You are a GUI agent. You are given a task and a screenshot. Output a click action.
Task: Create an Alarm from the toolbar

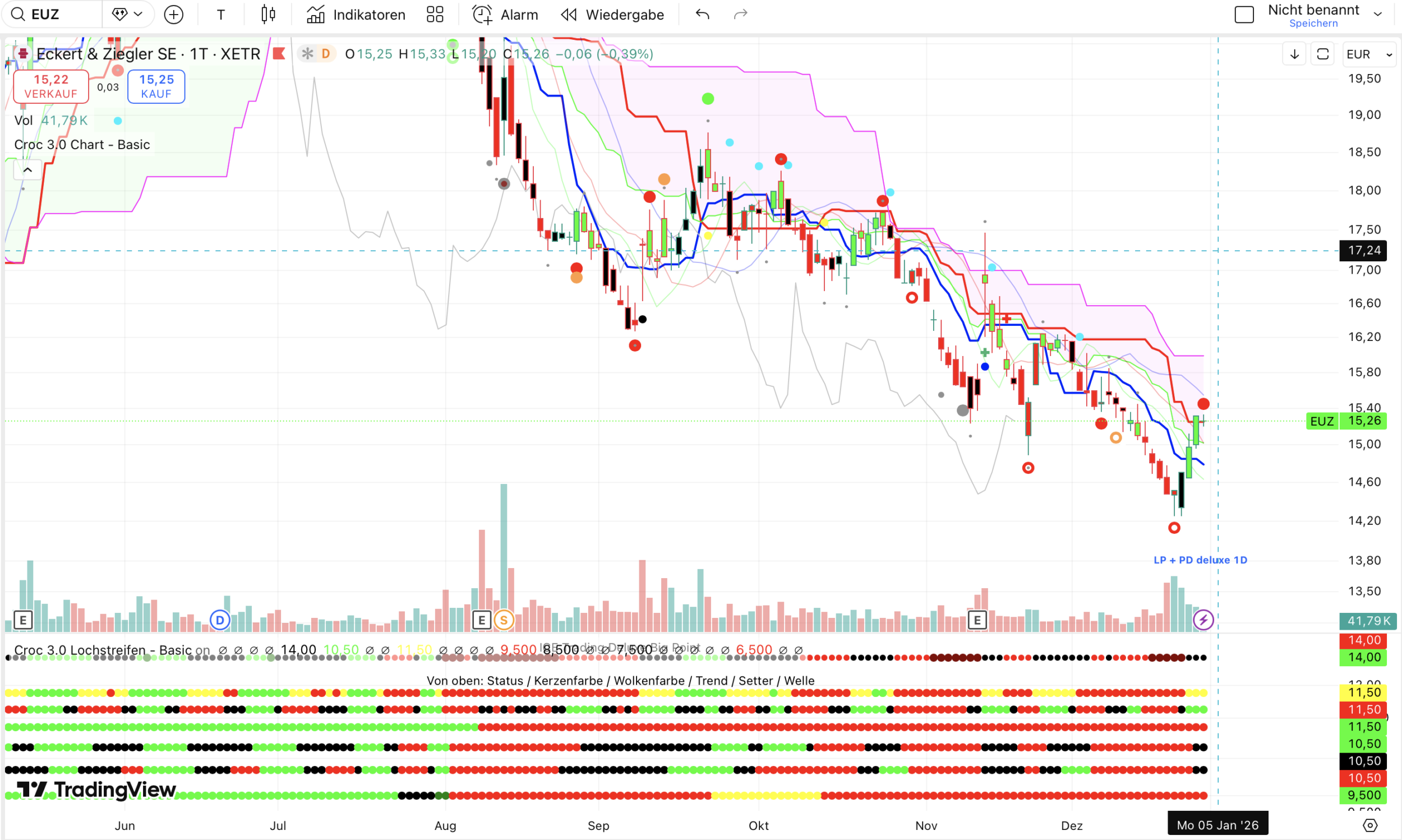(x=505, y=14)
